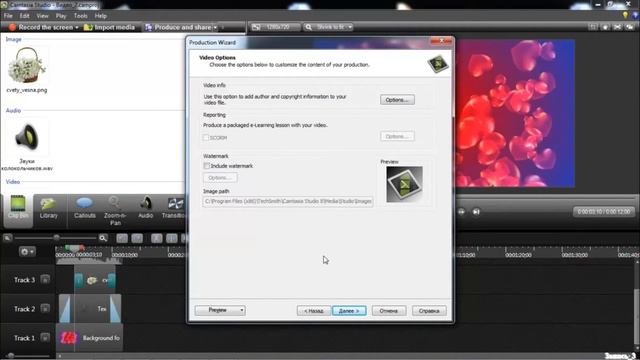Click the Назад back button
Image resolution: width=640 pixels, height=360 pixels.
point(313,311)
